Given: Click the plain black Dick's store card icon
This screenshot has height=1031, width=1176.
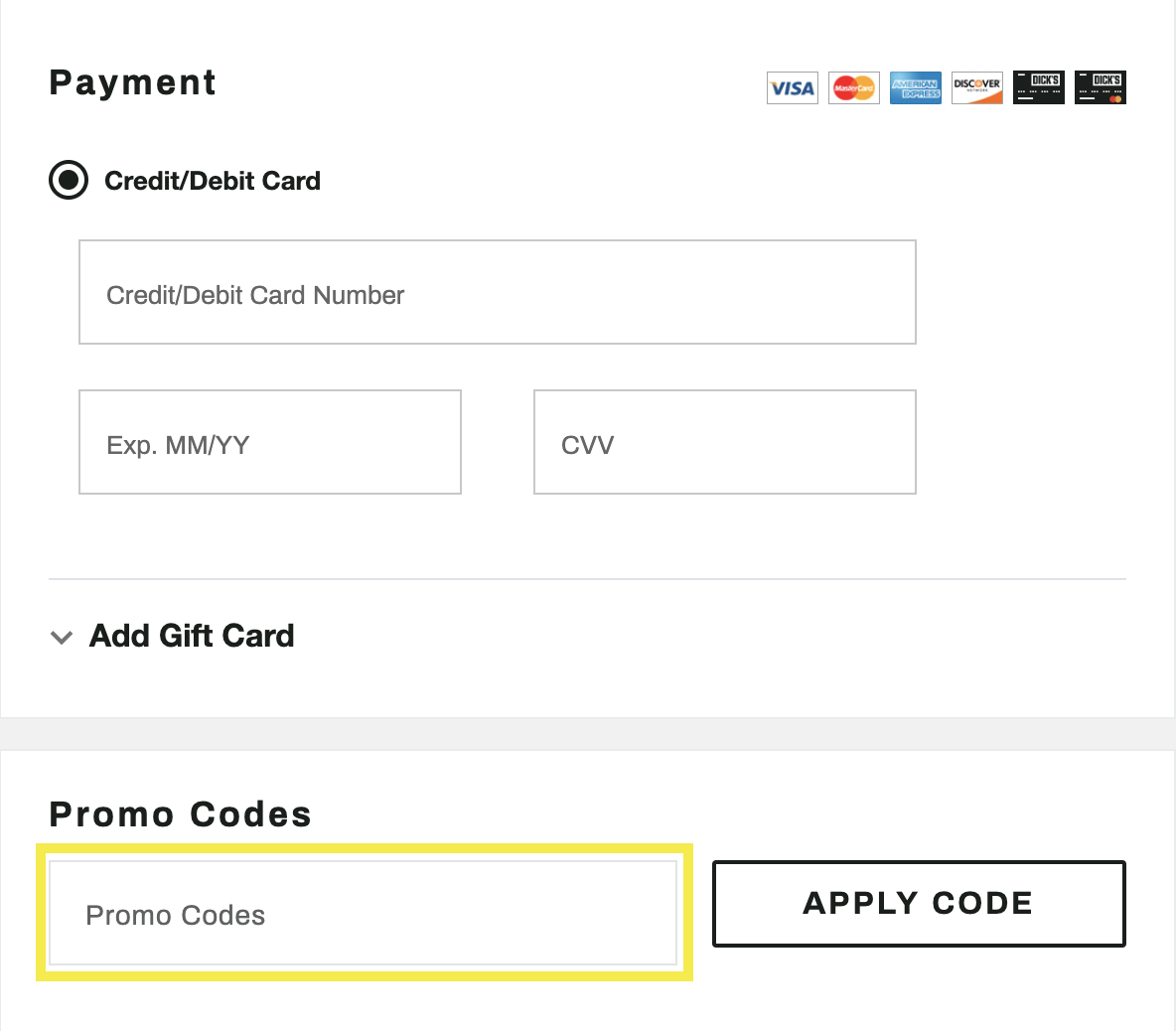Looking at the screenshot, I should [1039, 87].
